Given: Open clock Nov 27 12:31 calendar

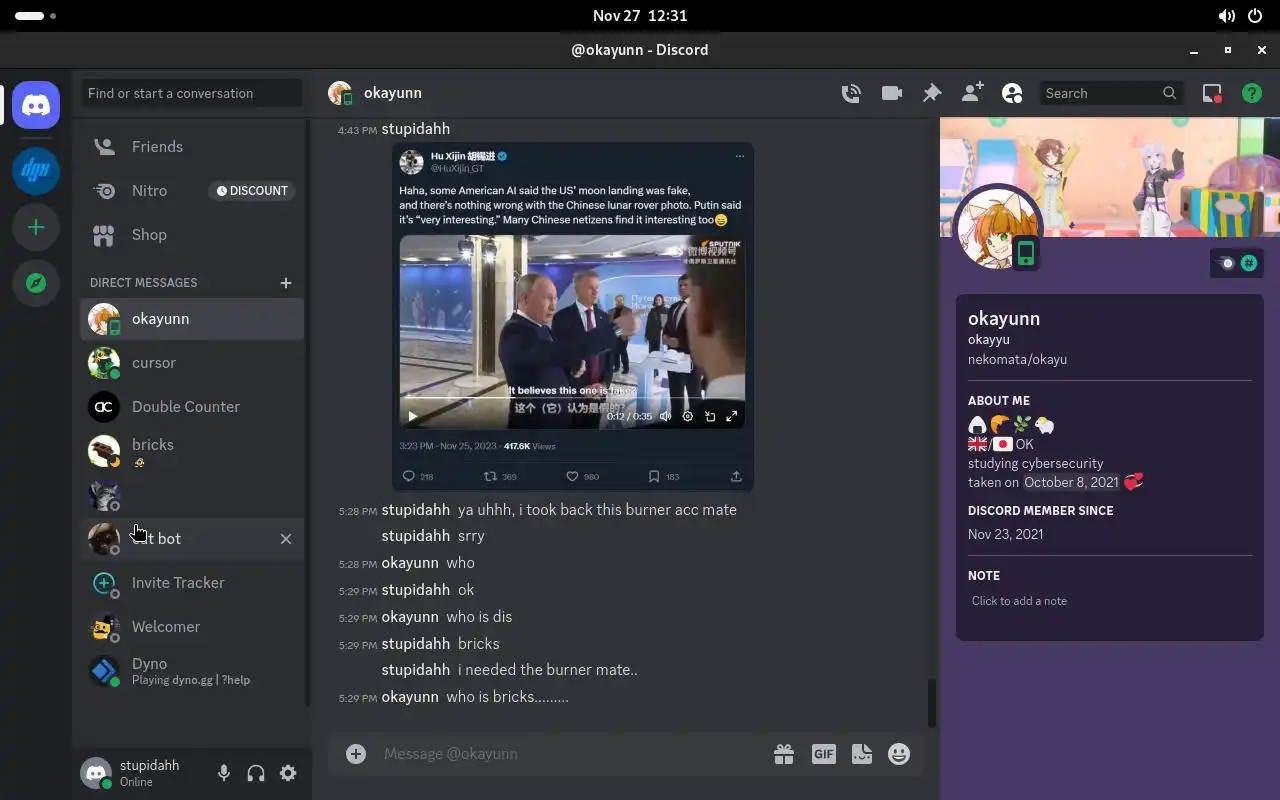Looking at the screenshot, I should click(x=640, y=16).
